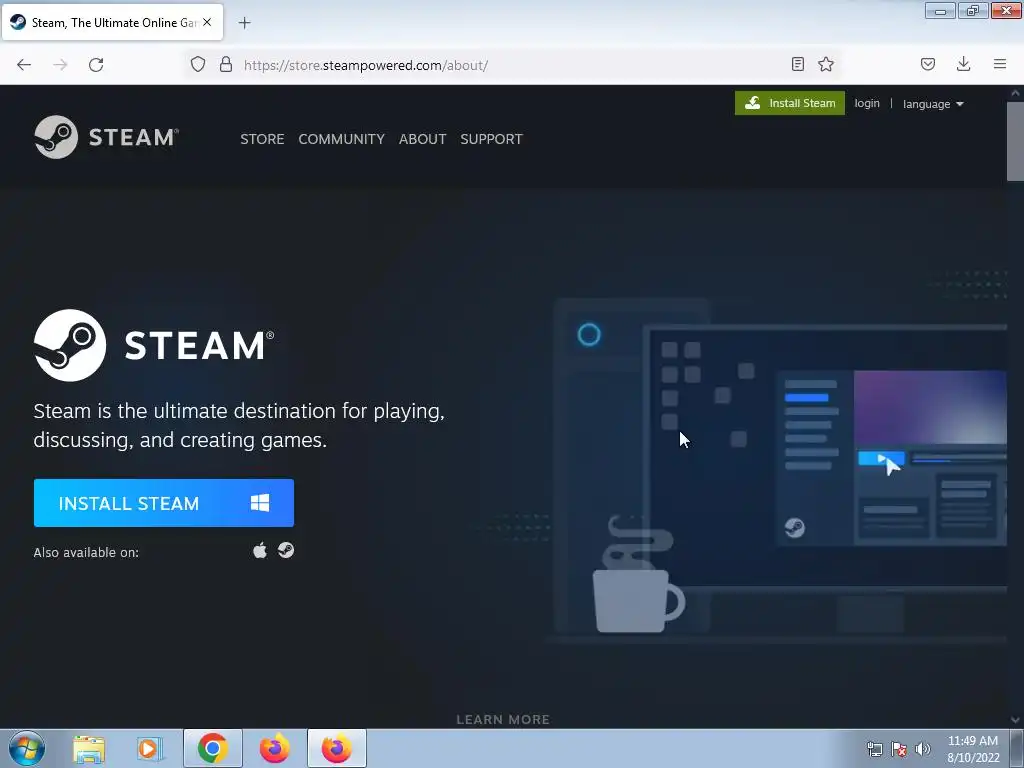
Task: Open the Firefox downloads panel
Action: coord(963,64)
